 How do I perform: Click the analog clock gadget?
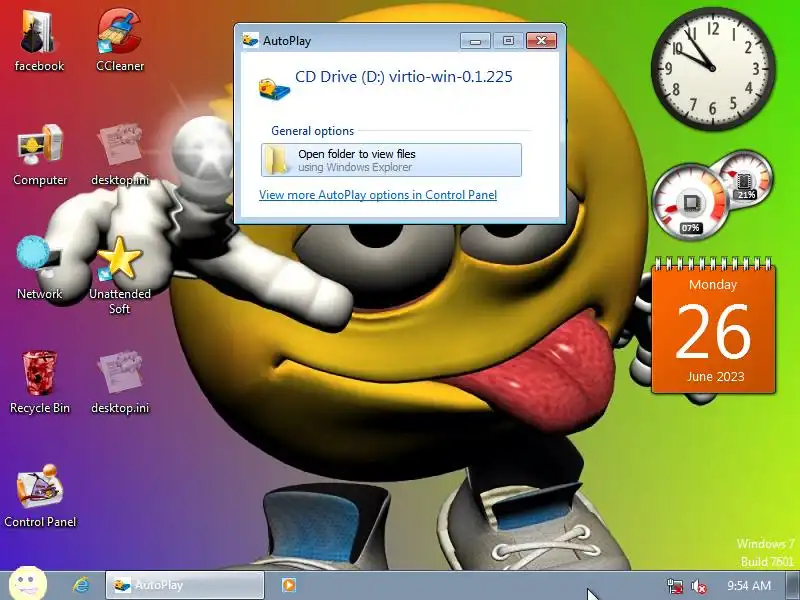[x=713, y=68]
